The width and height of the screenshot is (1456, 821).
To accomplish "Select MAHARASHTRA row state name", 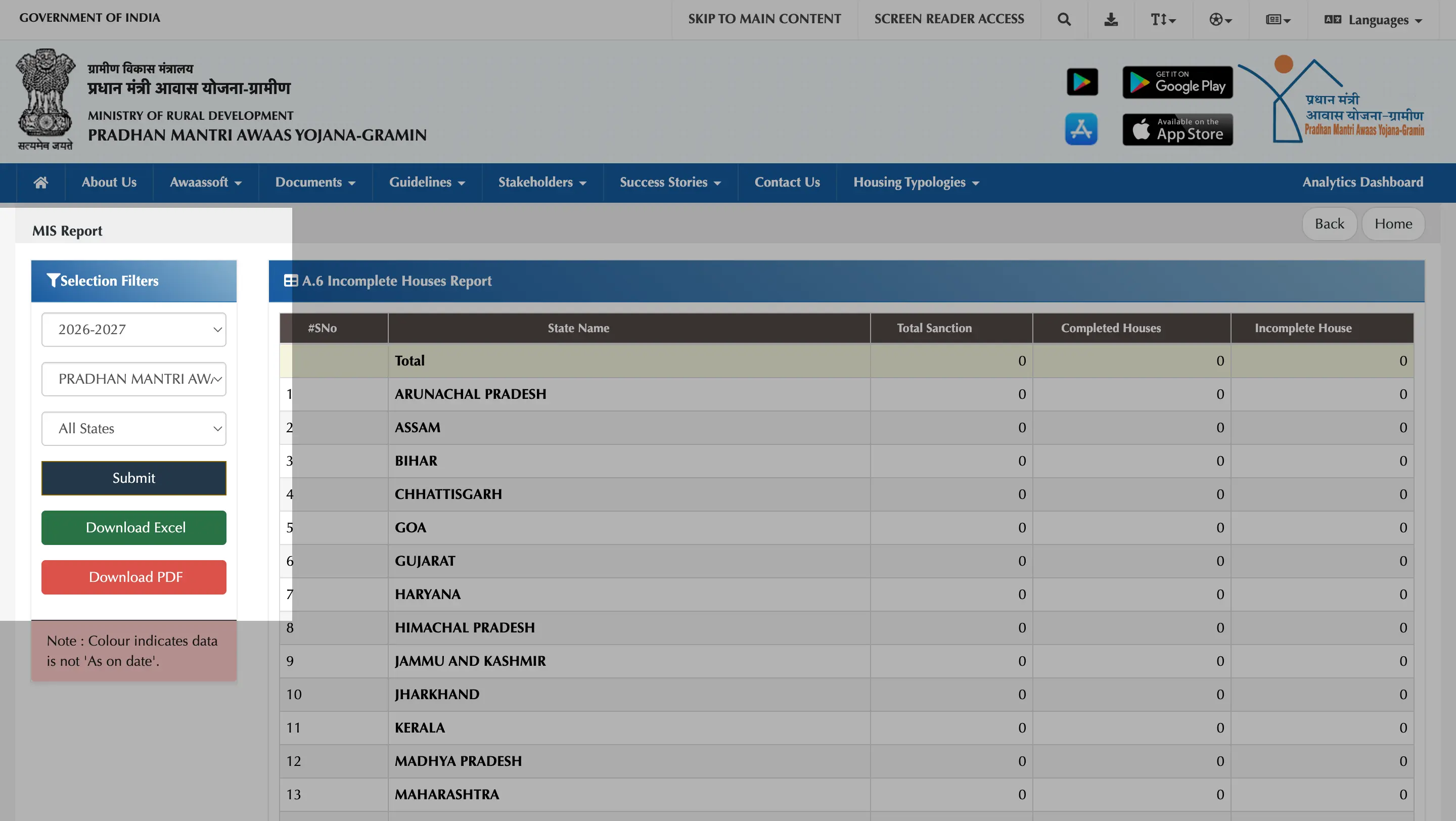I will (x=447, y=794).
